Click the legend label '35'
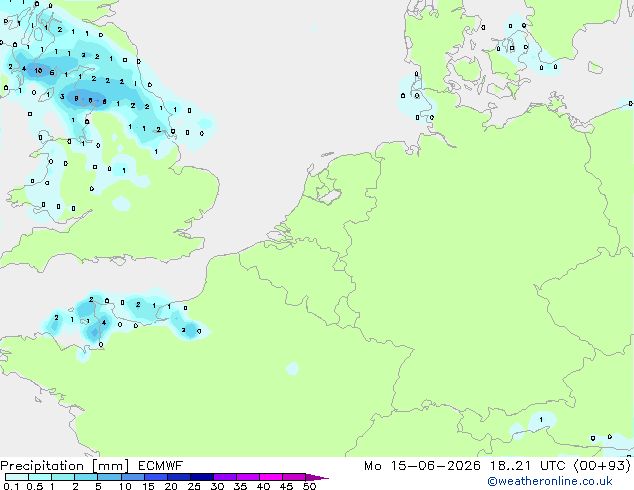Screen dimensions: 634x490 tap(240, 486)
